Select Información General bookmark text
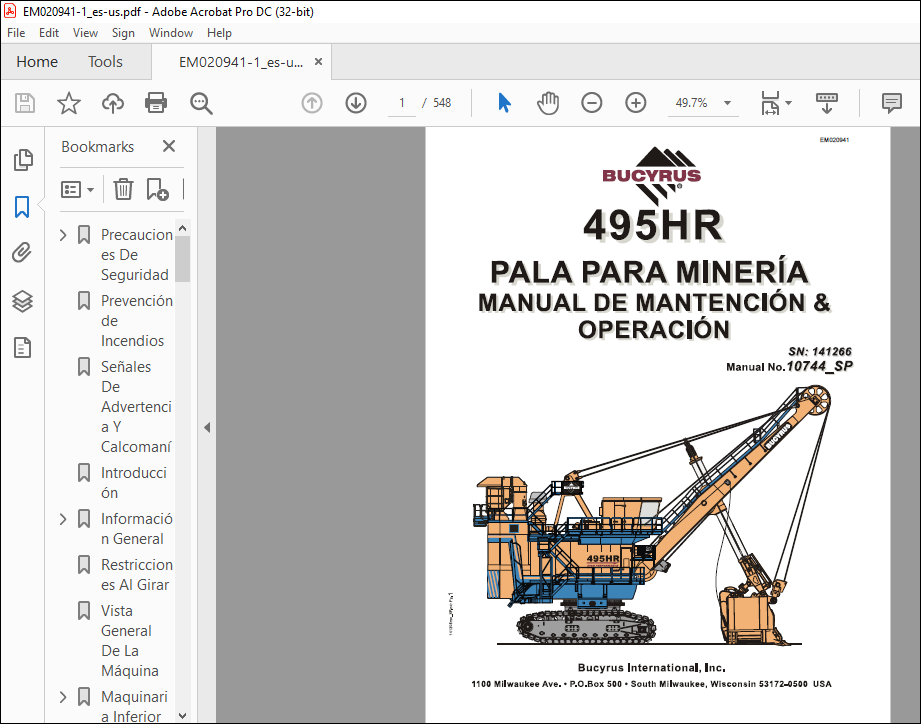This screenshot has width=921, height=724. [x=136, y=529]
